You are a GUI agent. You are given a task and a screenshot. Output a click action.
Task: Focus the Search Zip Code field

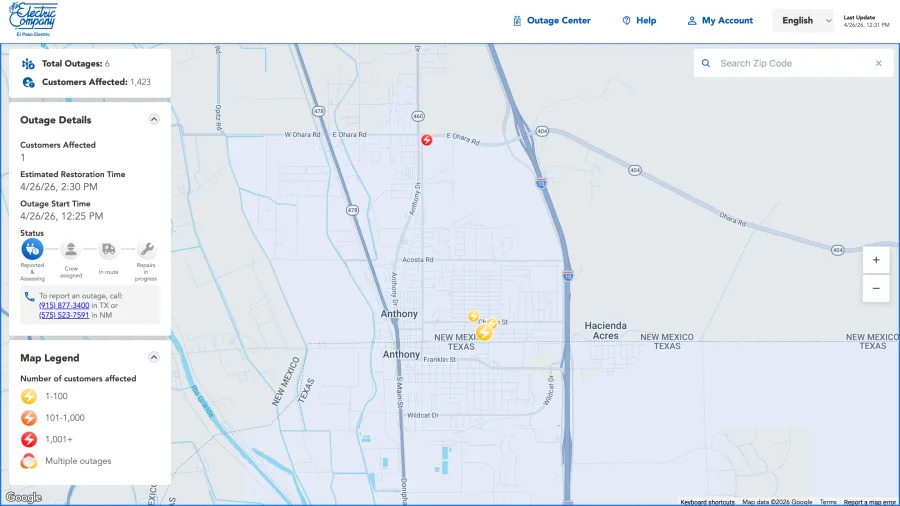click(x=792, y=63)
